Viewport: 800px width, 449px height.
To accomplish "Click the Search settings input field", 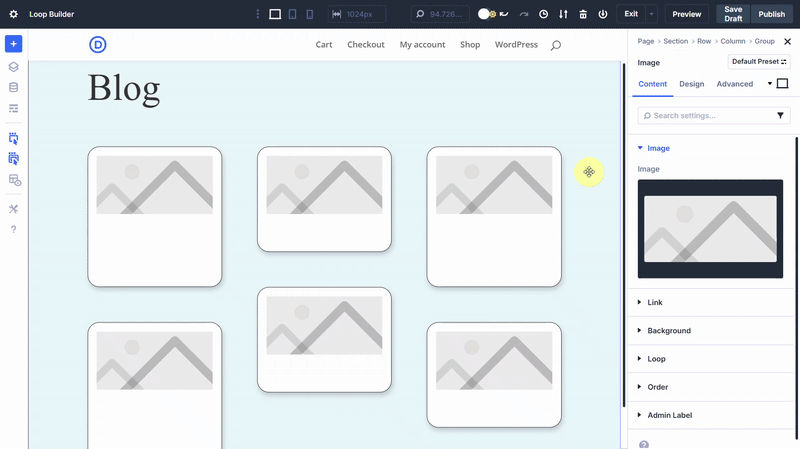I will pyautogui.click(x=714, y=116).
